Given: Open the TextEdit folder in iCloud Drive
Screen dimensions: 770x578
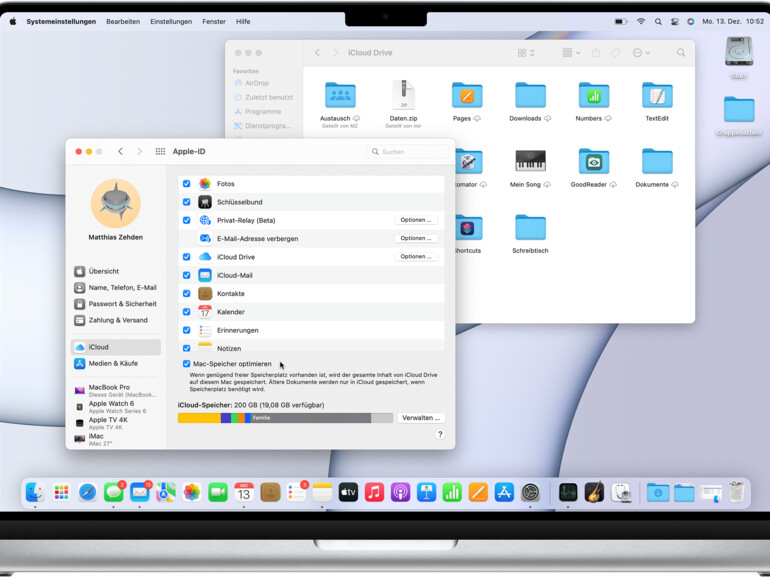Looking at the screenshot, I should pyautogui.click(x=657, y=95).
